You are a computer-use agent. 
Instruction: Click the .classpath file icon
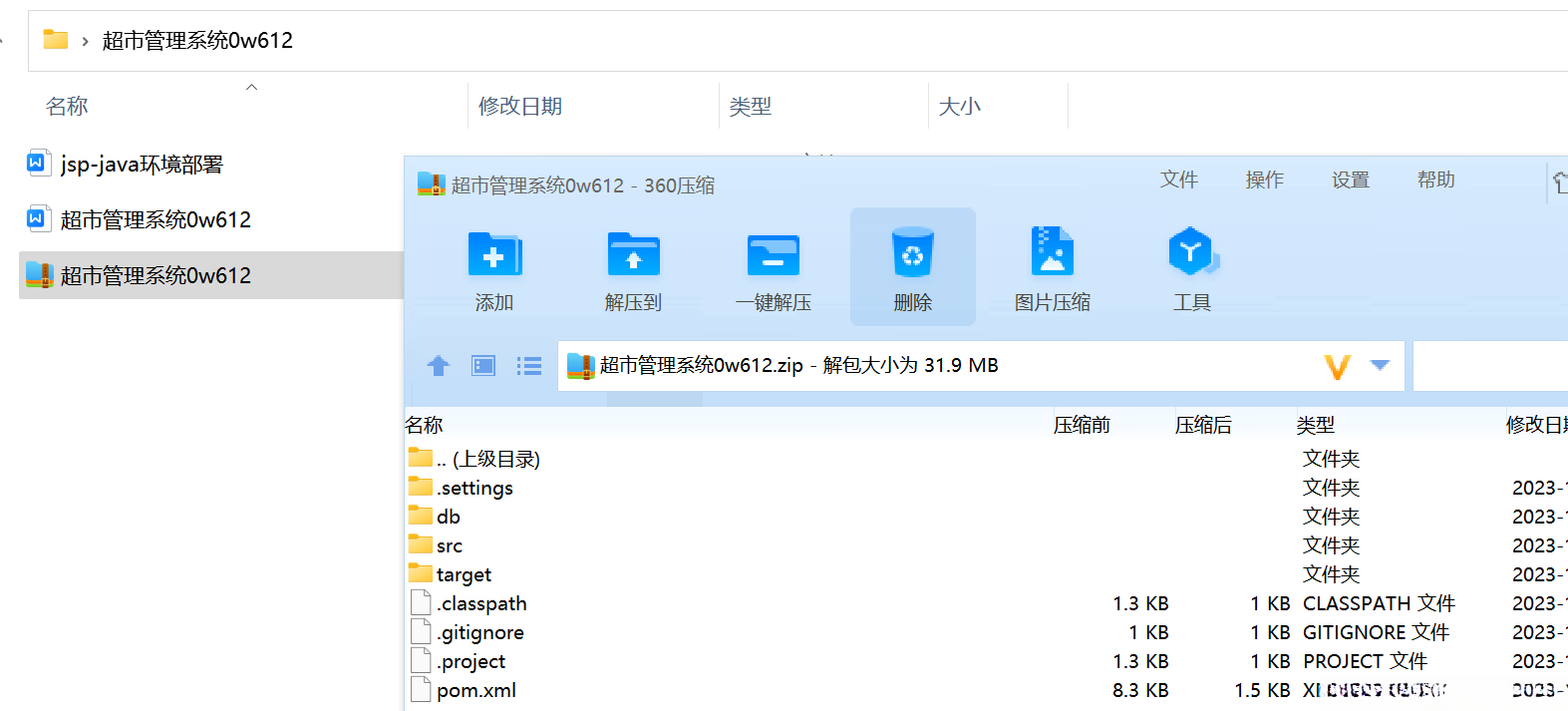point(421,602)
